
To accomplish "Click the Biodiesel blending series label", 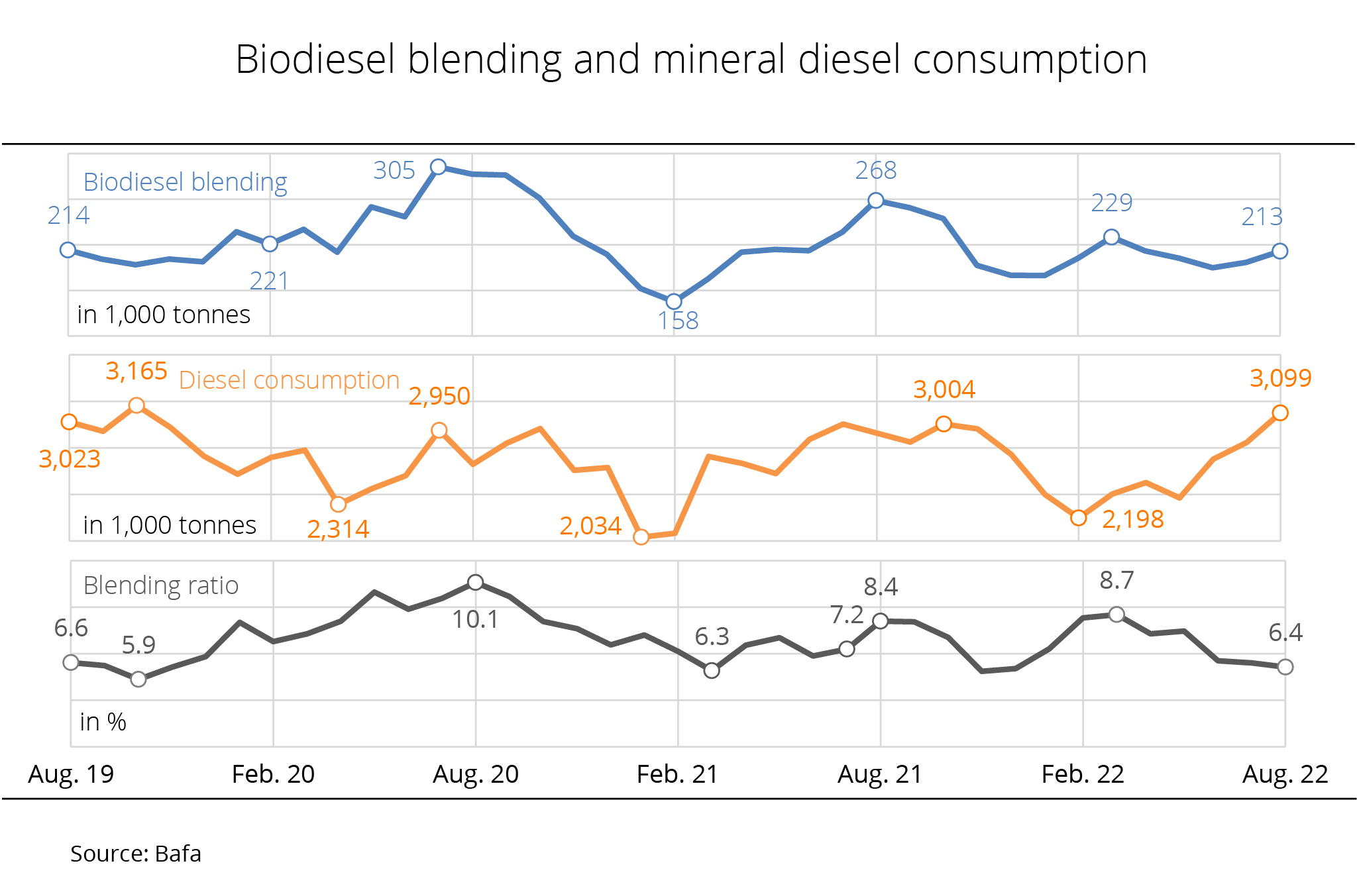I will click(x=185, y=182).
